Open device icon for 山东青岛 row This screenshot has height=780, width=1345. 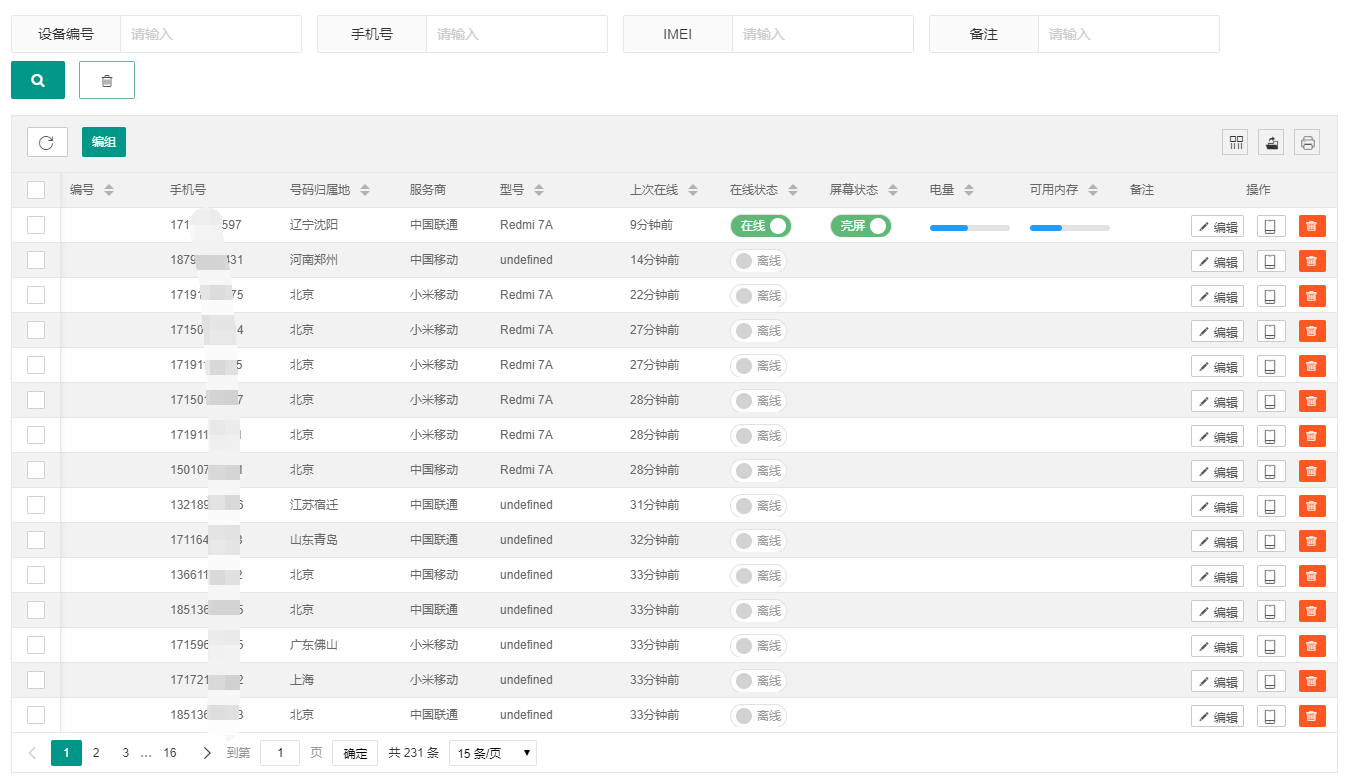point(1271,541)
